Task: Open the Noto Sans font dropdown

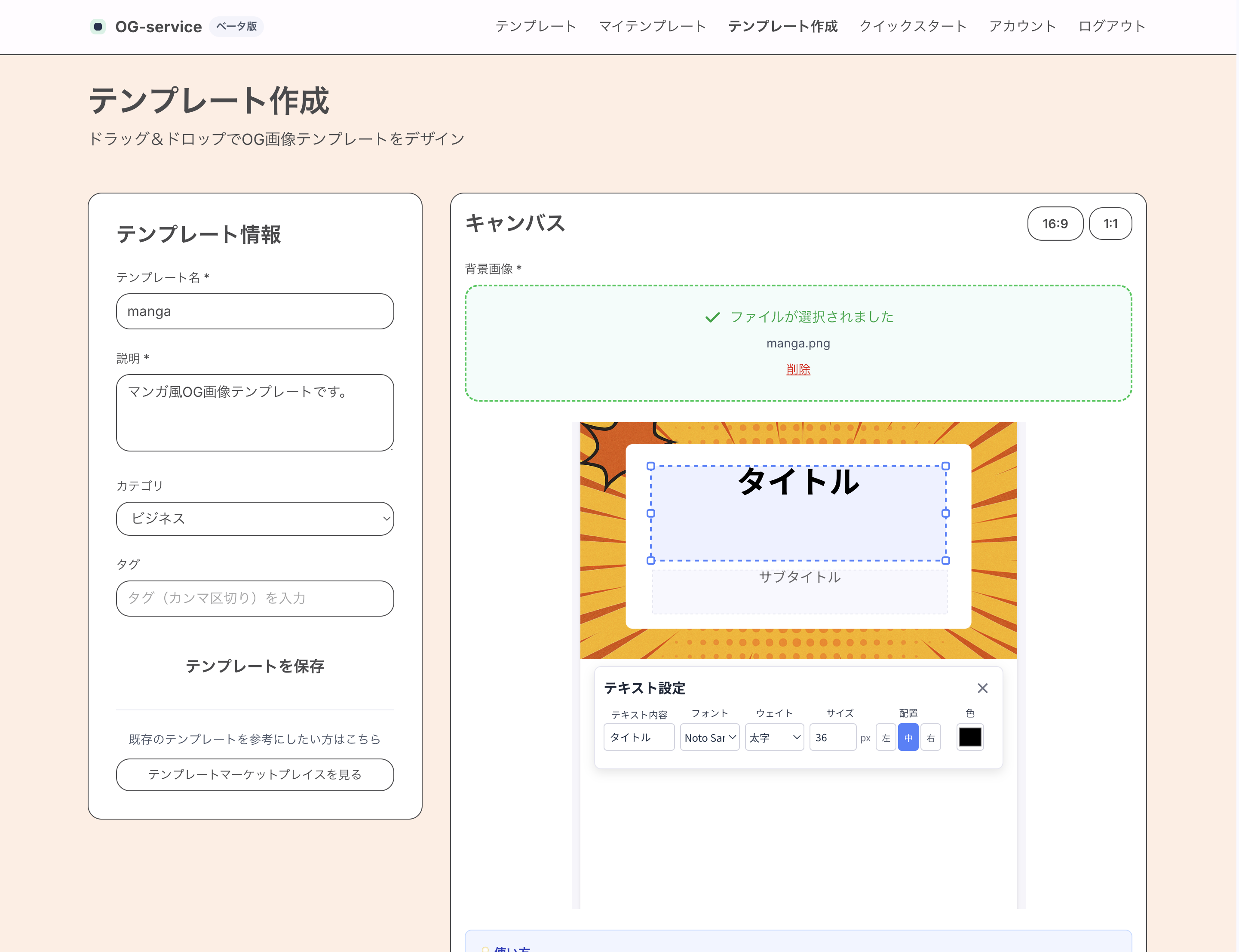Action: tap(709, 738)
